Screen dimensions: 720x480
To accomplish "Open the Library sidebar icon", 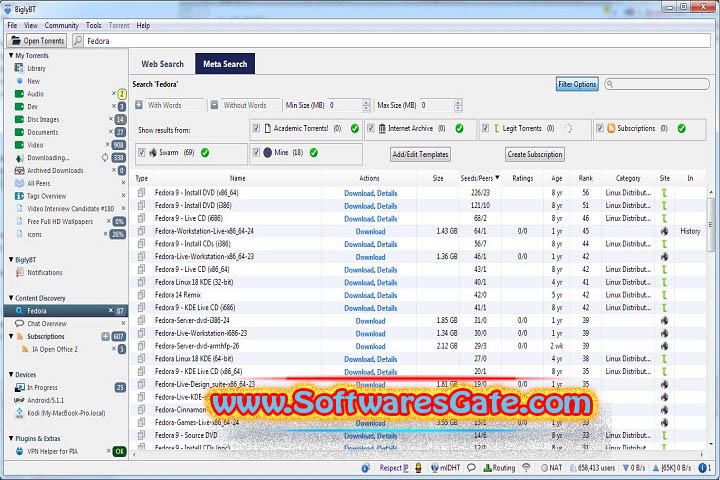I will click(19, 68).
